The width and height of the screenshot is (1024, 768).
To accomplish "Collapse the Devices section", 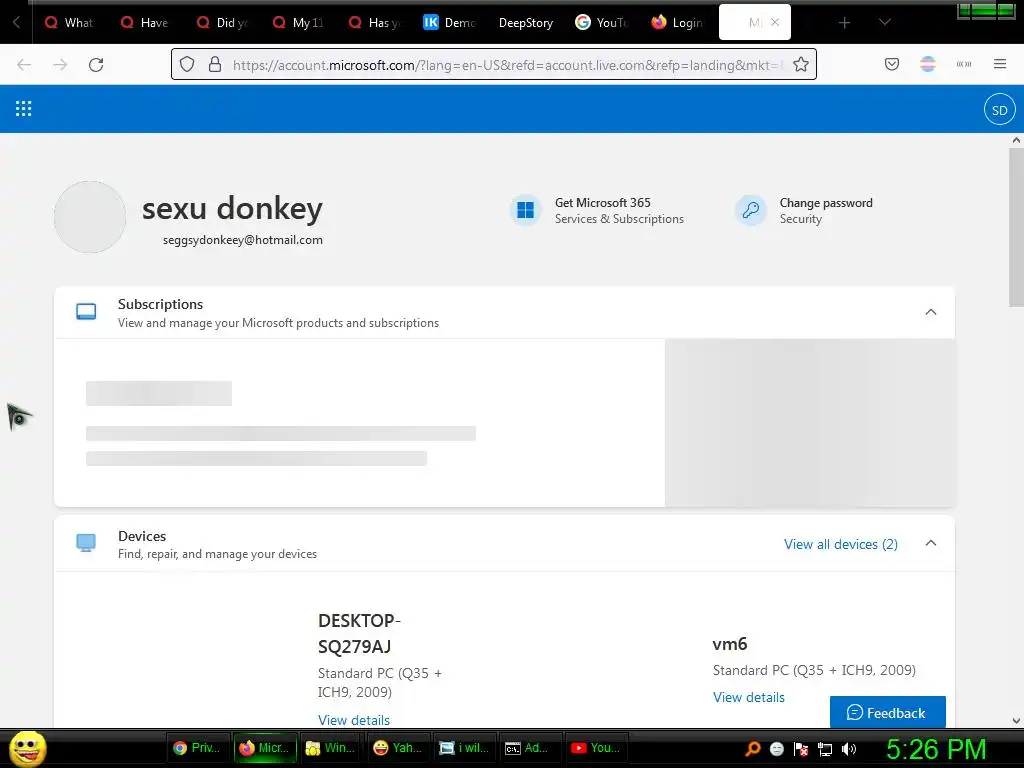I will [x=931, y=543].
